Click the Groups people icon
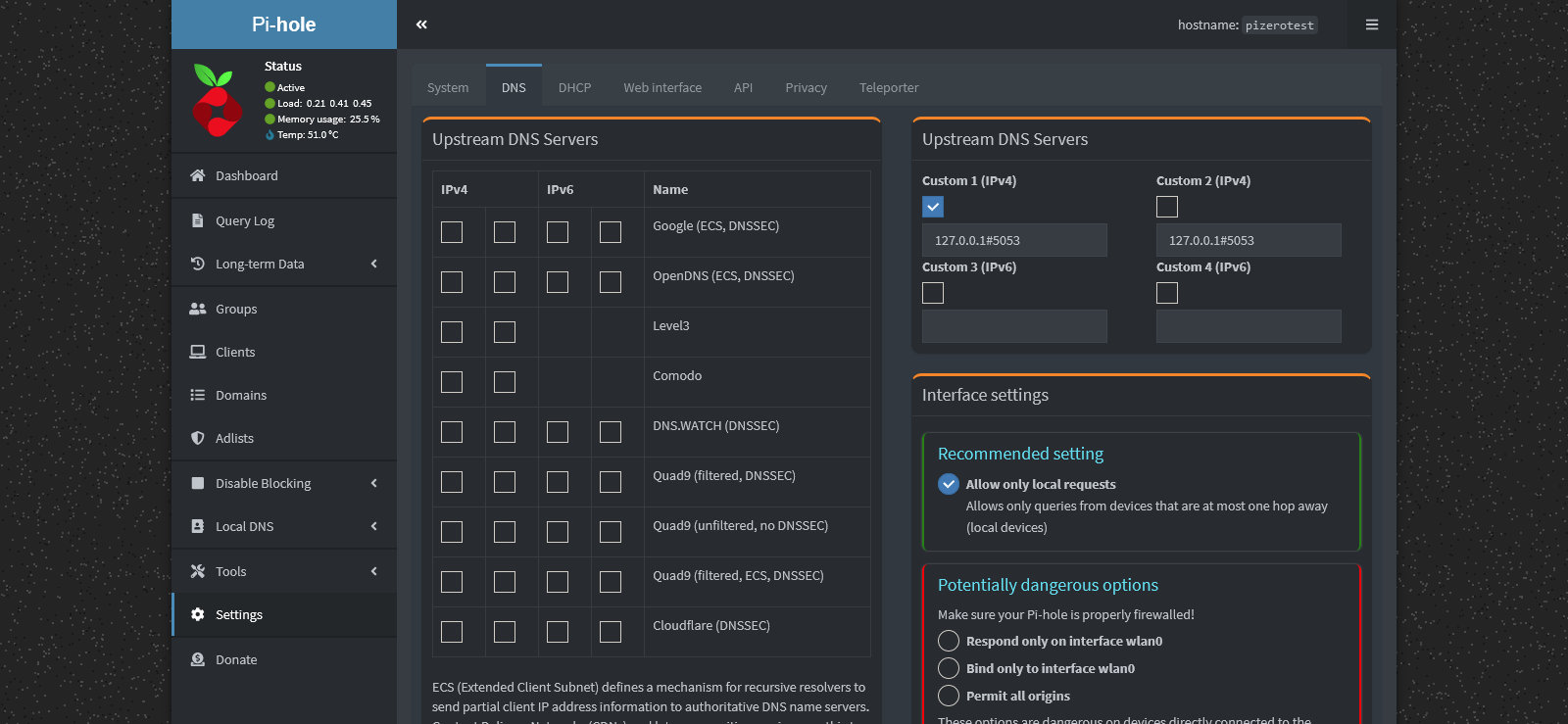The image size is (1568, 724). click(x=197, y=309)
